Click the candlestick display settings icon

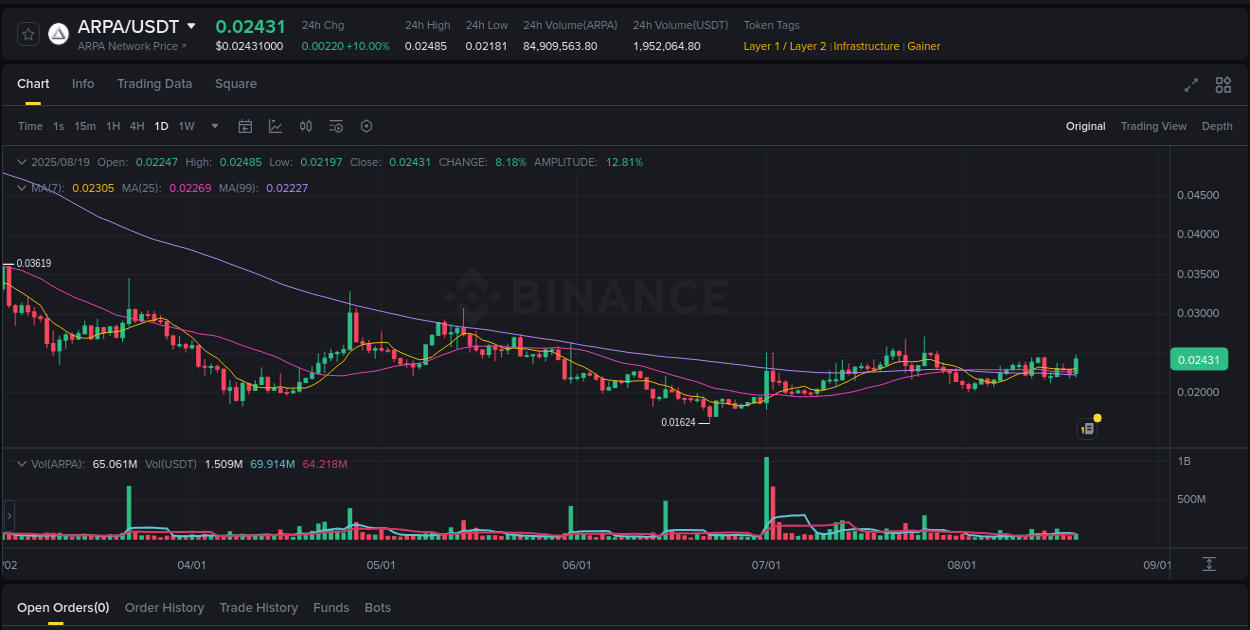coord(306,126)
